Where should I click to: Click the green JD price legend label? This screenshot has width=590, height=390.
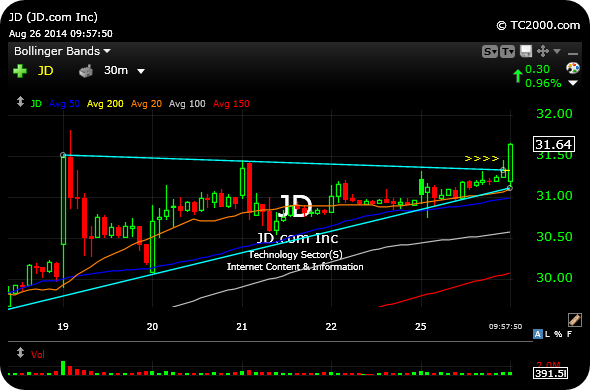pos(36,104)
